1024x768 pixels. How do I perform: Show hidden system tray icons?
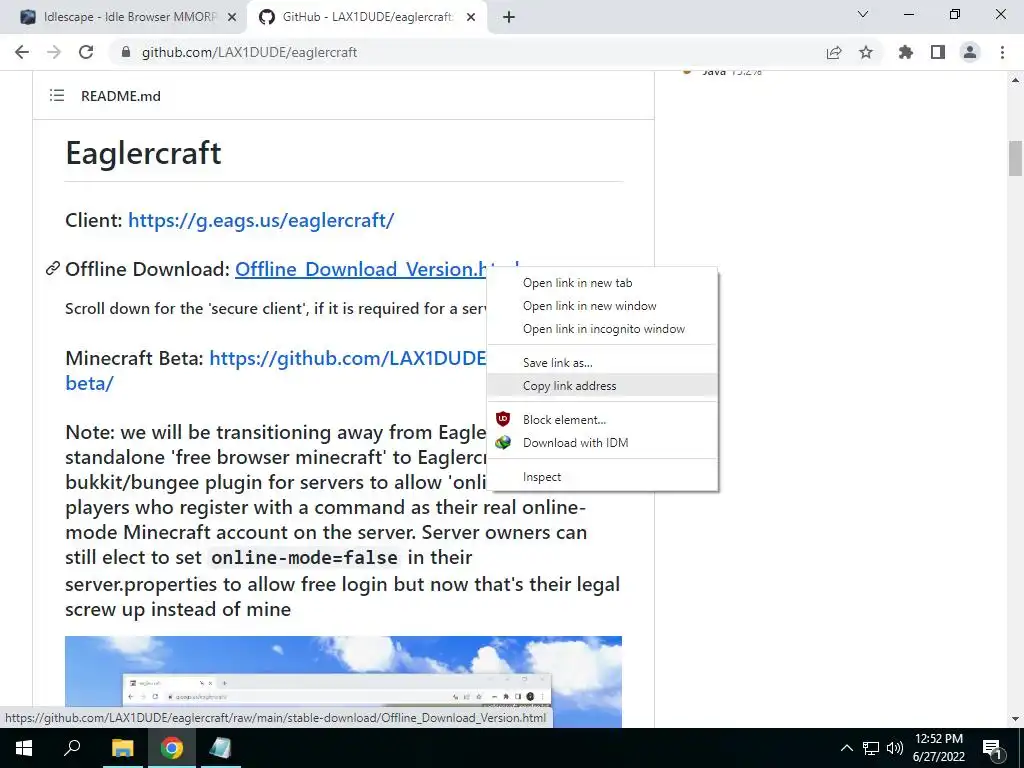pos(846,748)
